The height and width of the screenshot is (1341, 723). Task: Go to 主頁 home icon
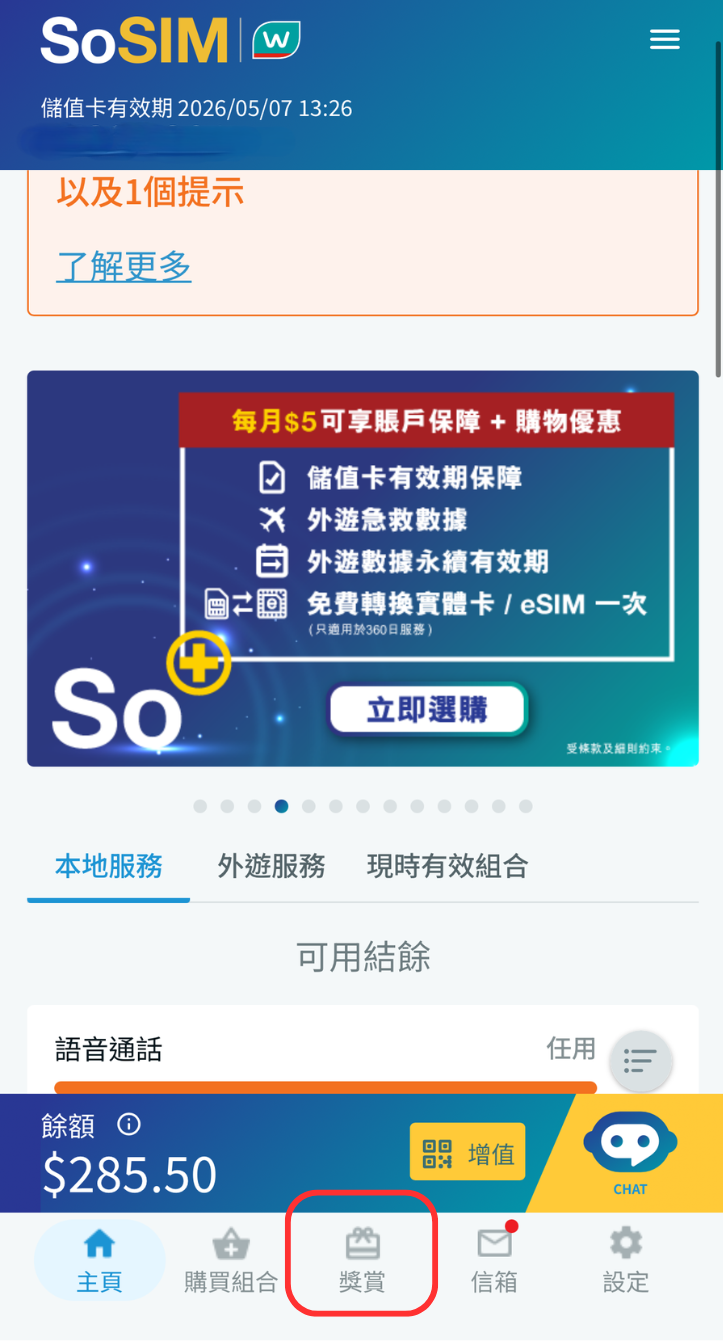point(99,1260)
